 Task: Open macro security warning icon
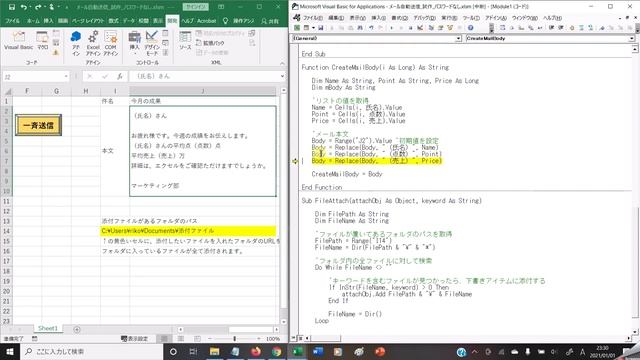pyautogui.click(x=56, y=52)
